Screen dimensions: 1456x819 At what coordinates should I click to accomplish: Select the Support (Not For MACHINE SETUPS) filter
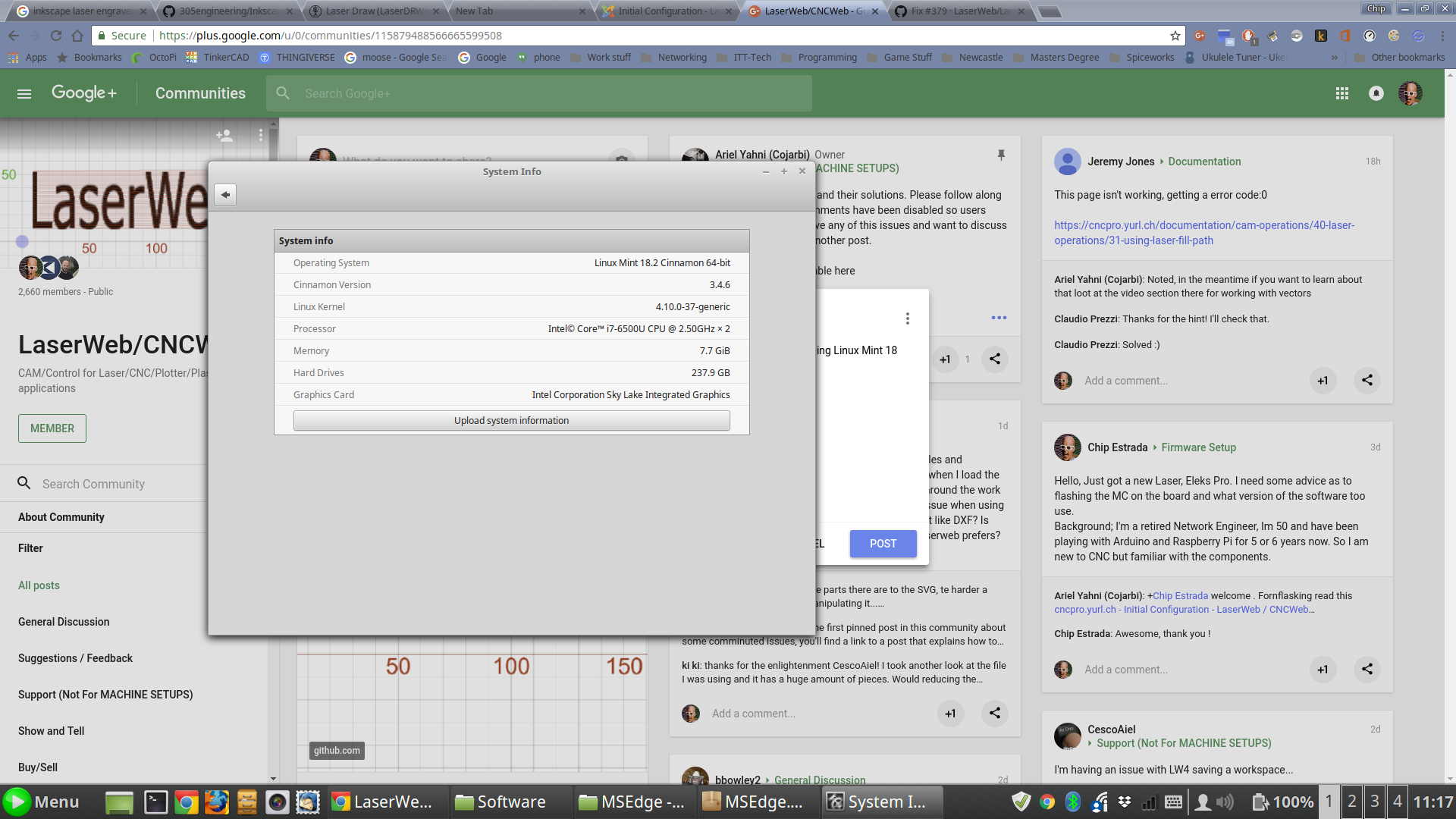coord(105,695)
